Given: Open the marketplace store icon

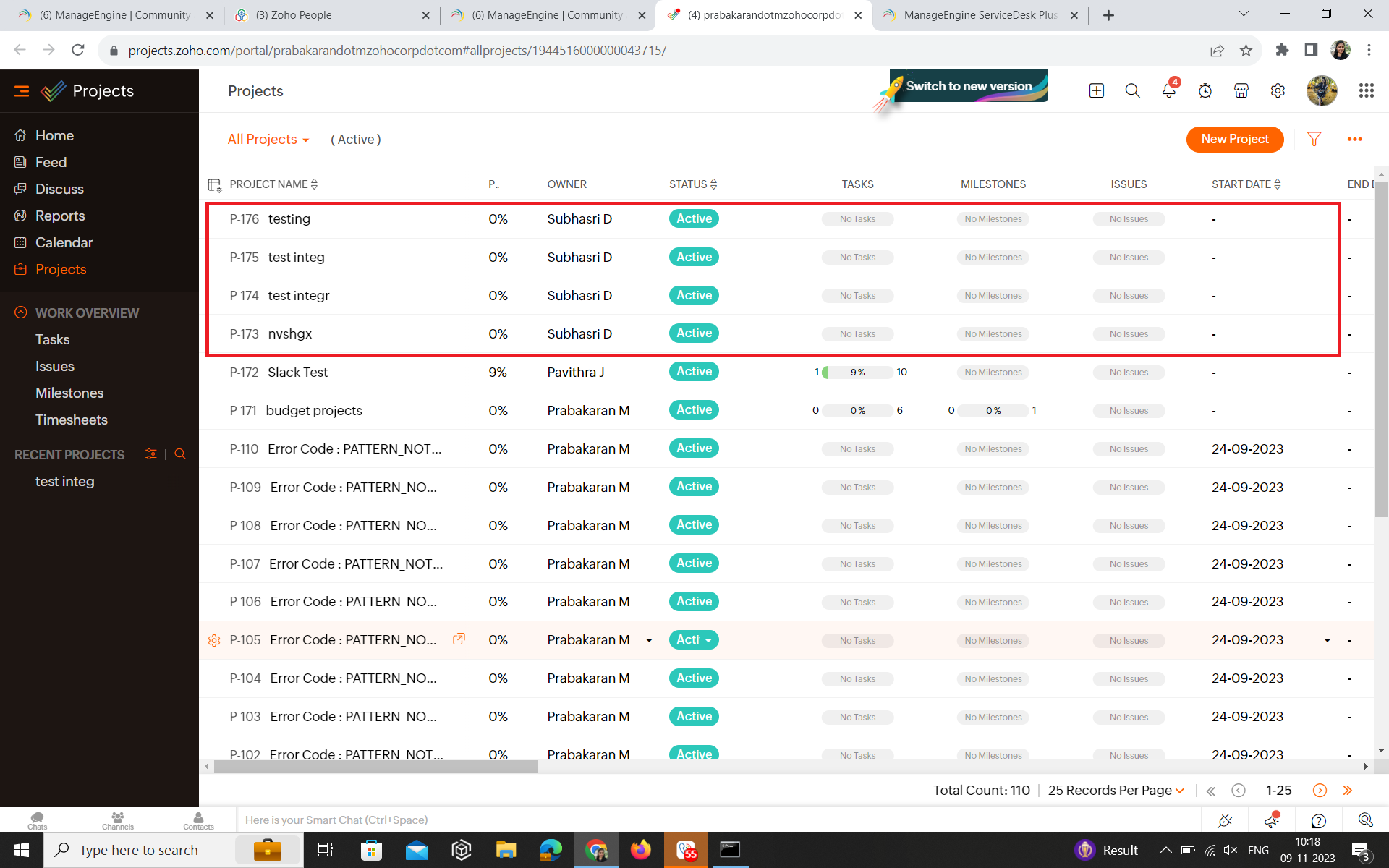Looking at the screenshot, I should pyautogui.click(x=1241, y=90).
